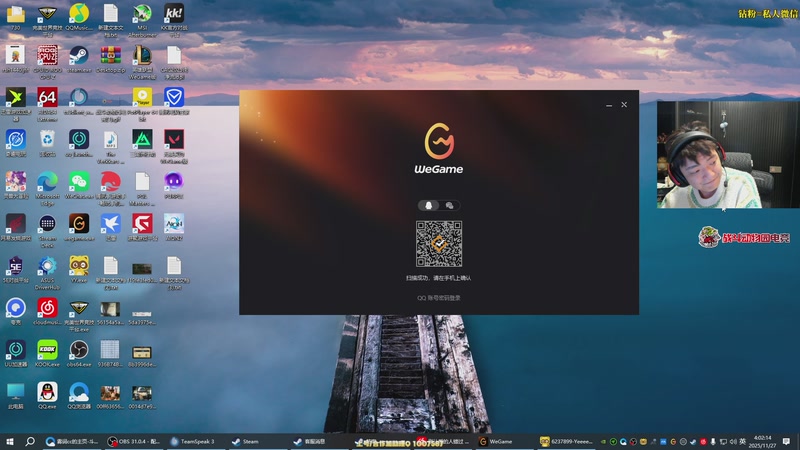This screenshot has height=450, width=800.
Task: Open the YY.exe desktop shortcut
Action: (79, 270)
